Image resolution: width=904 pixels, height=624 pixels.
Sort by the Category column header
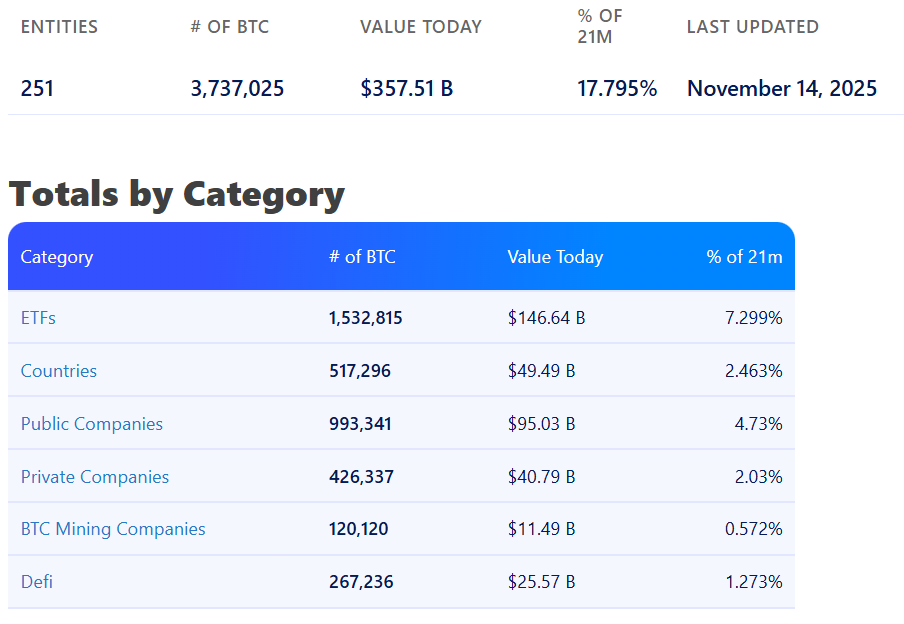(57, 257)
